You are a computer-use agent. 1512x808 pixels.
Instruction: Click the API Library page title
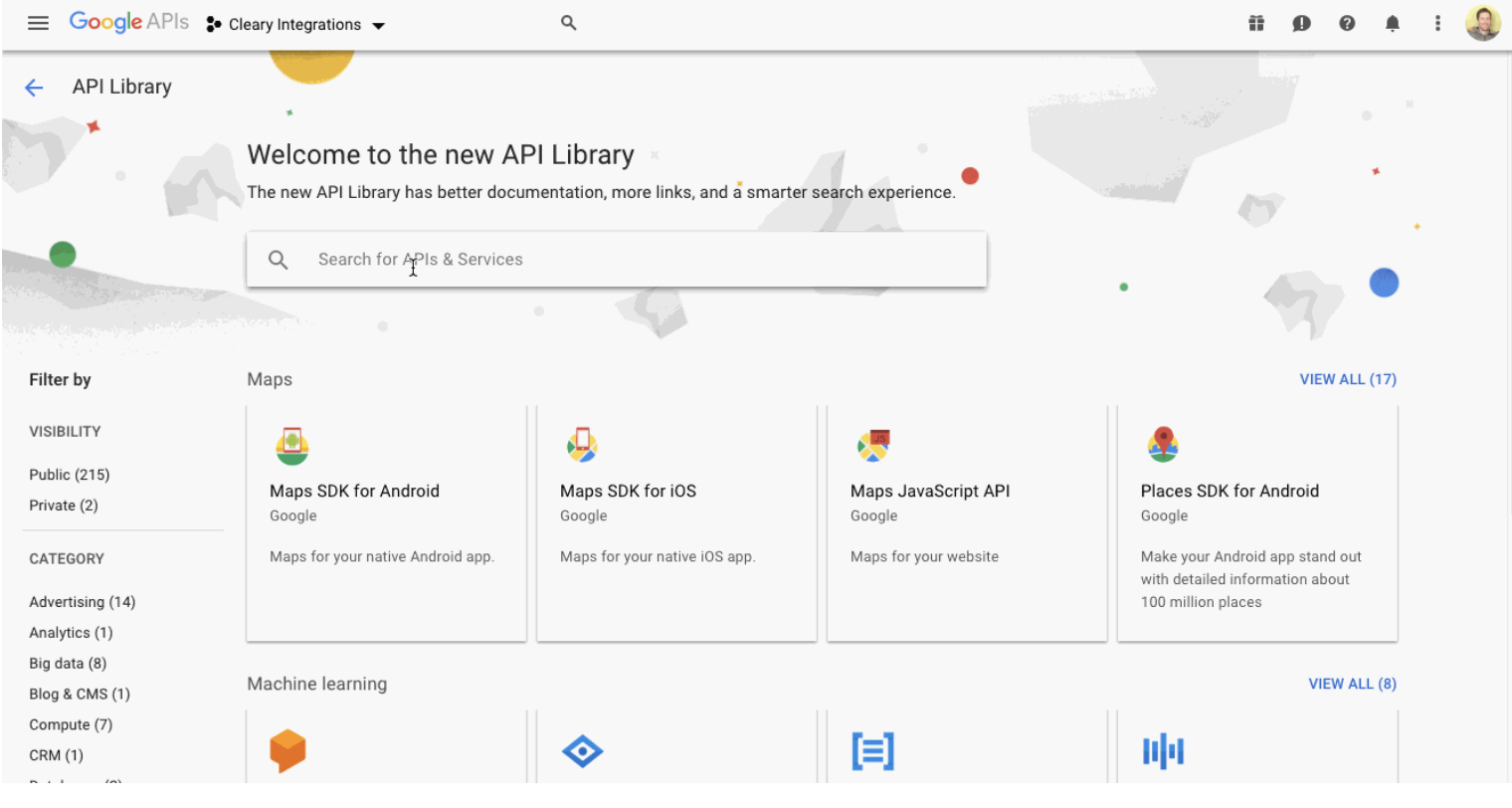(x=122, y=87)
